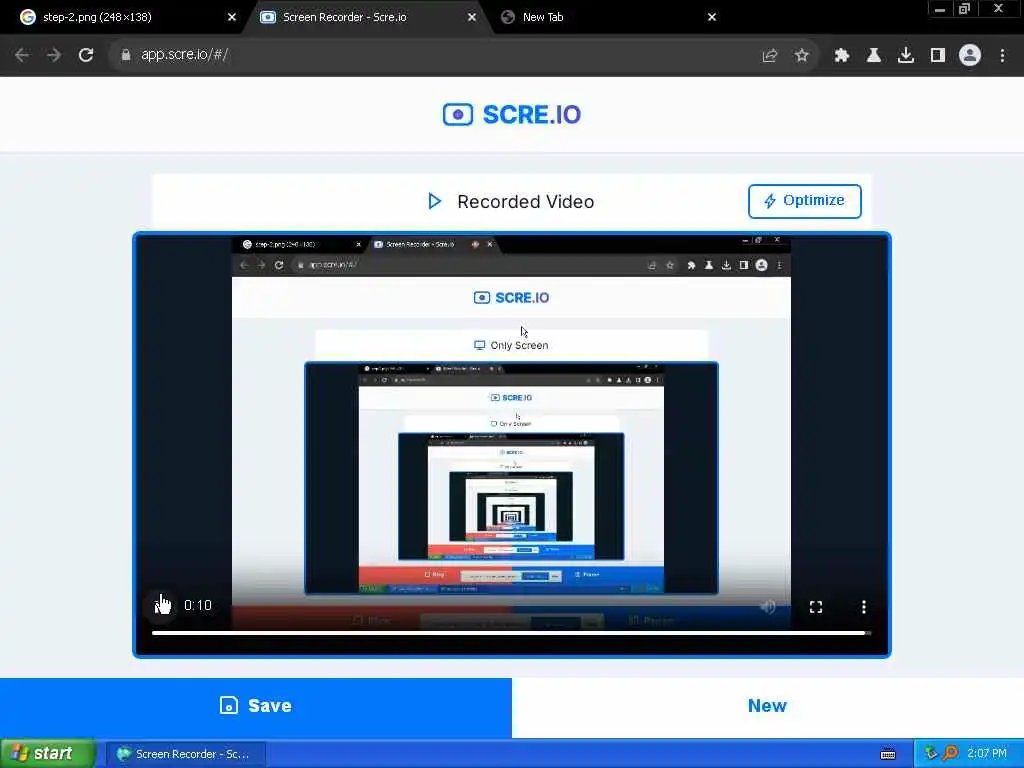
Task: Click the magnifier system tray icon
Action: [x=951, y=754]
